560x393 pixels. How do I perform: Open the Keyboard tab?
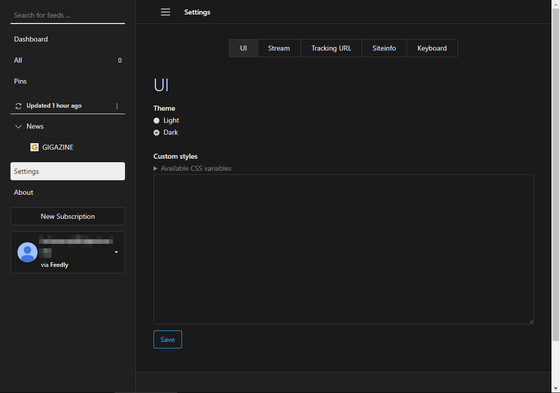[x=432, y=48]
